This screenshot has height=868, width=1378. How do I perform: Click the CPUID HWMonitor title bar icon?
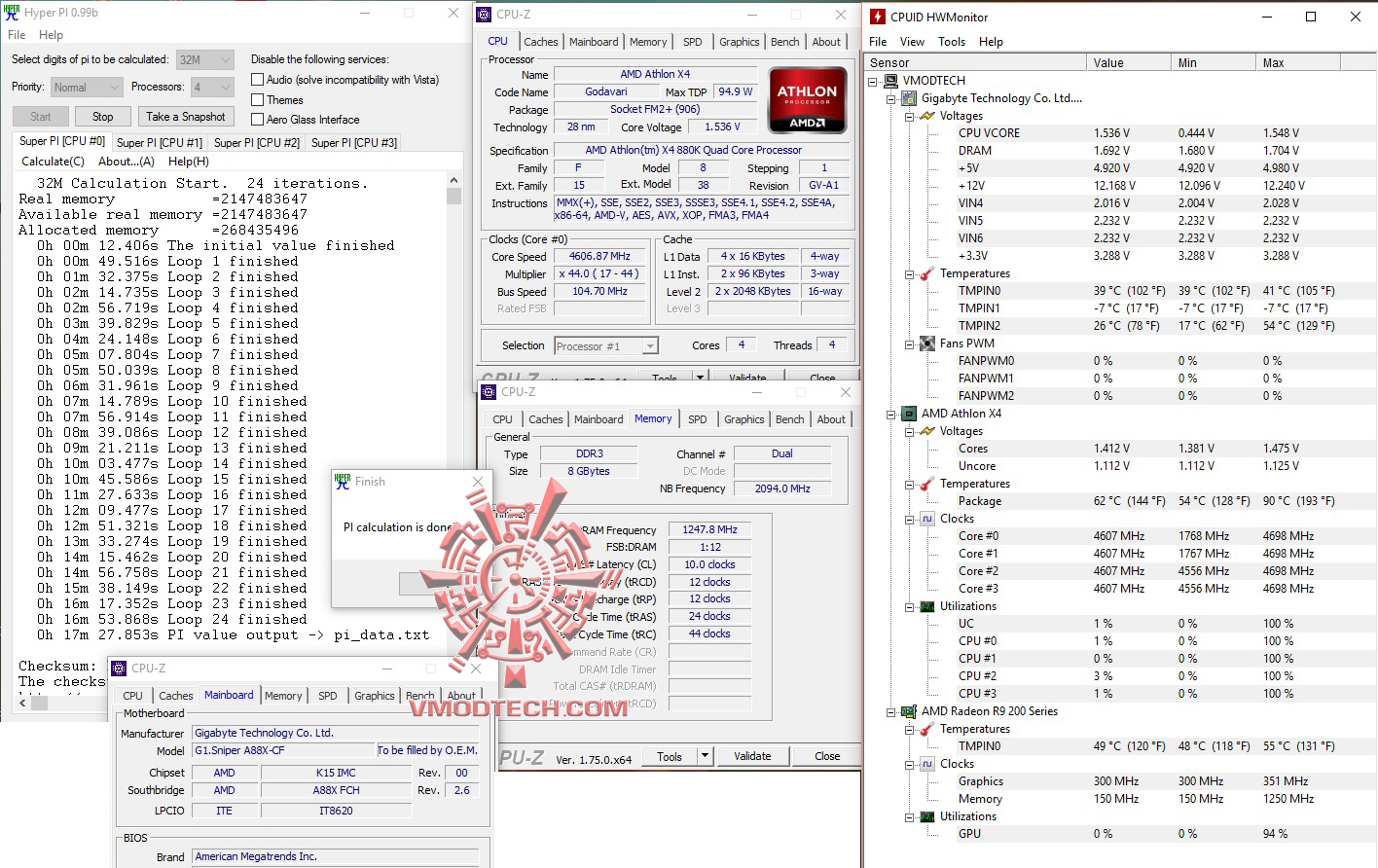click(878, 17)
